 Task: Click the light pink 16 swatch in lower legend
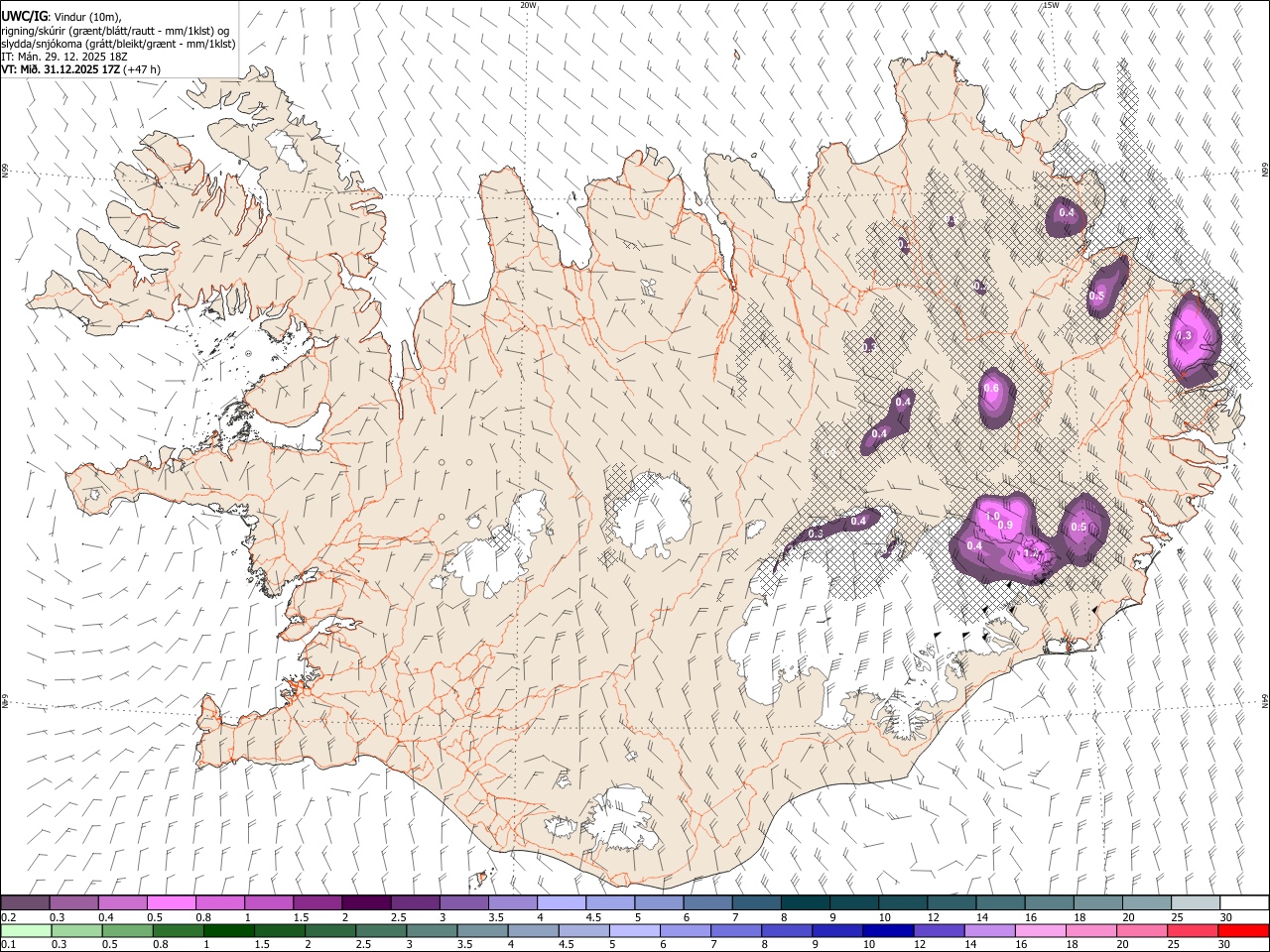click(x=1040, y=930)
